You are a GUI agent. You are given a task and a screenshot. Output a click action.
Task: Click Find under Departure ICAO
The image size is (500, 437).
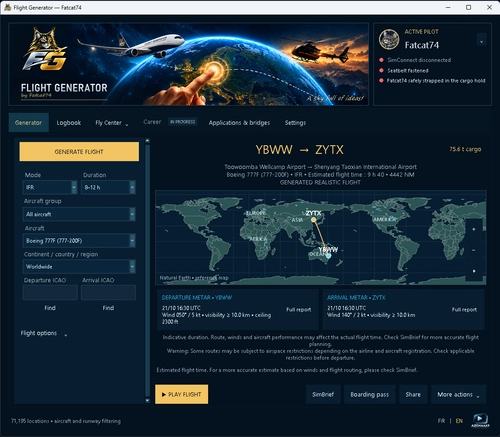tap(50, 308)
